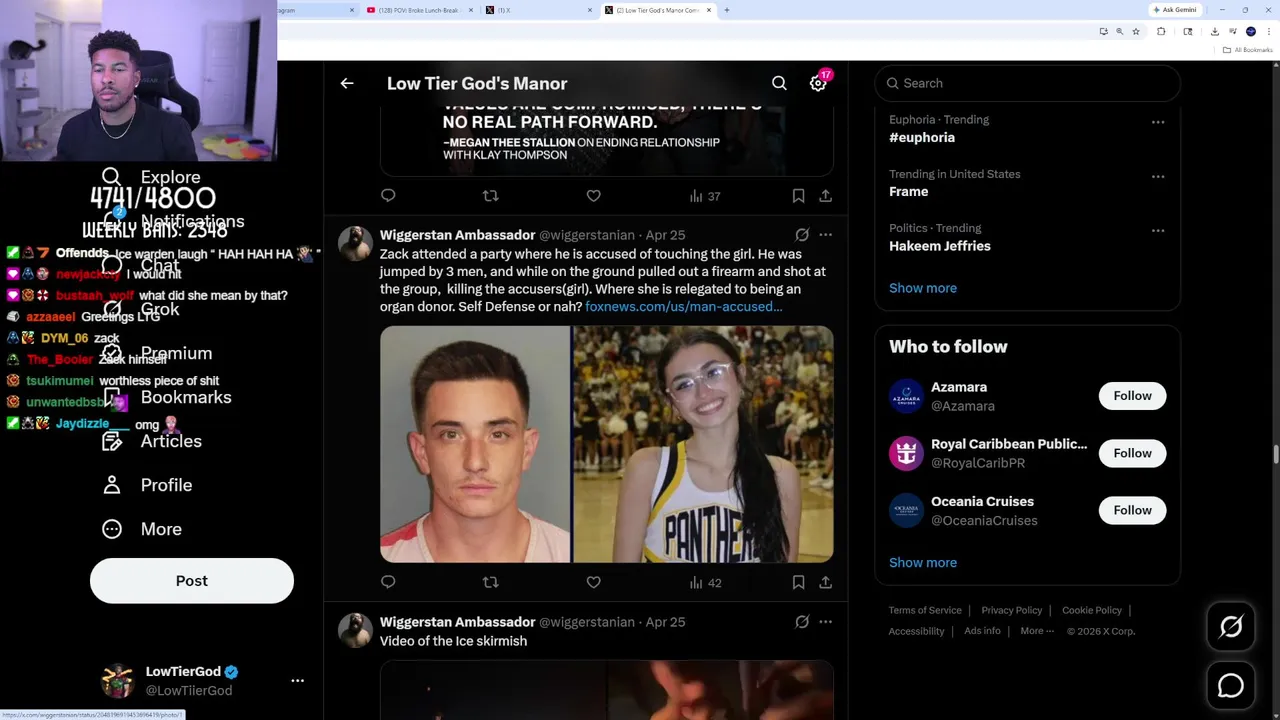Open Profile in the sidebar
The width and height of the screenshot is (1280, 720).
147,485
